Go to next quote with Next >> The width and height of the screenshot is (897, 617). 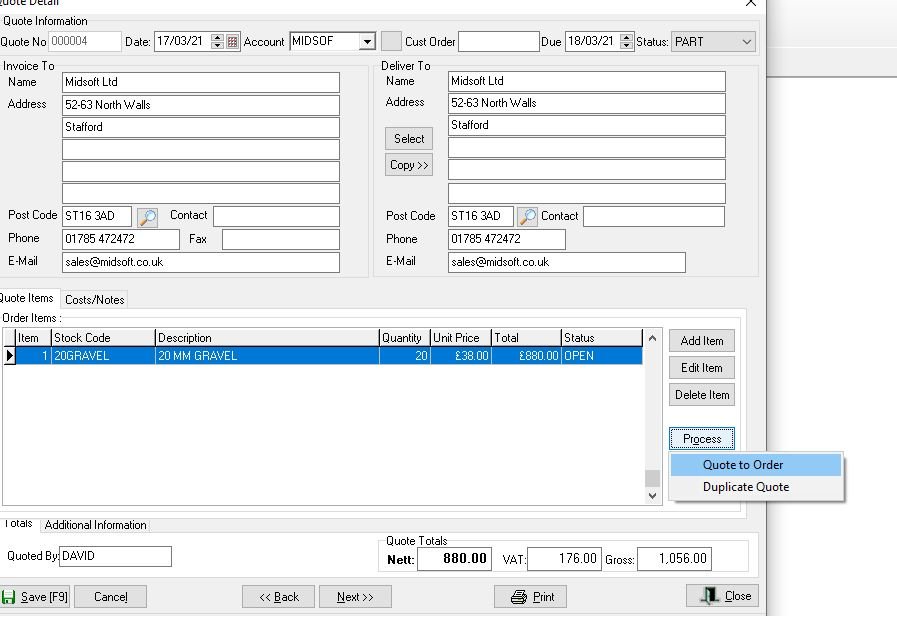click(x=355, y=597)
